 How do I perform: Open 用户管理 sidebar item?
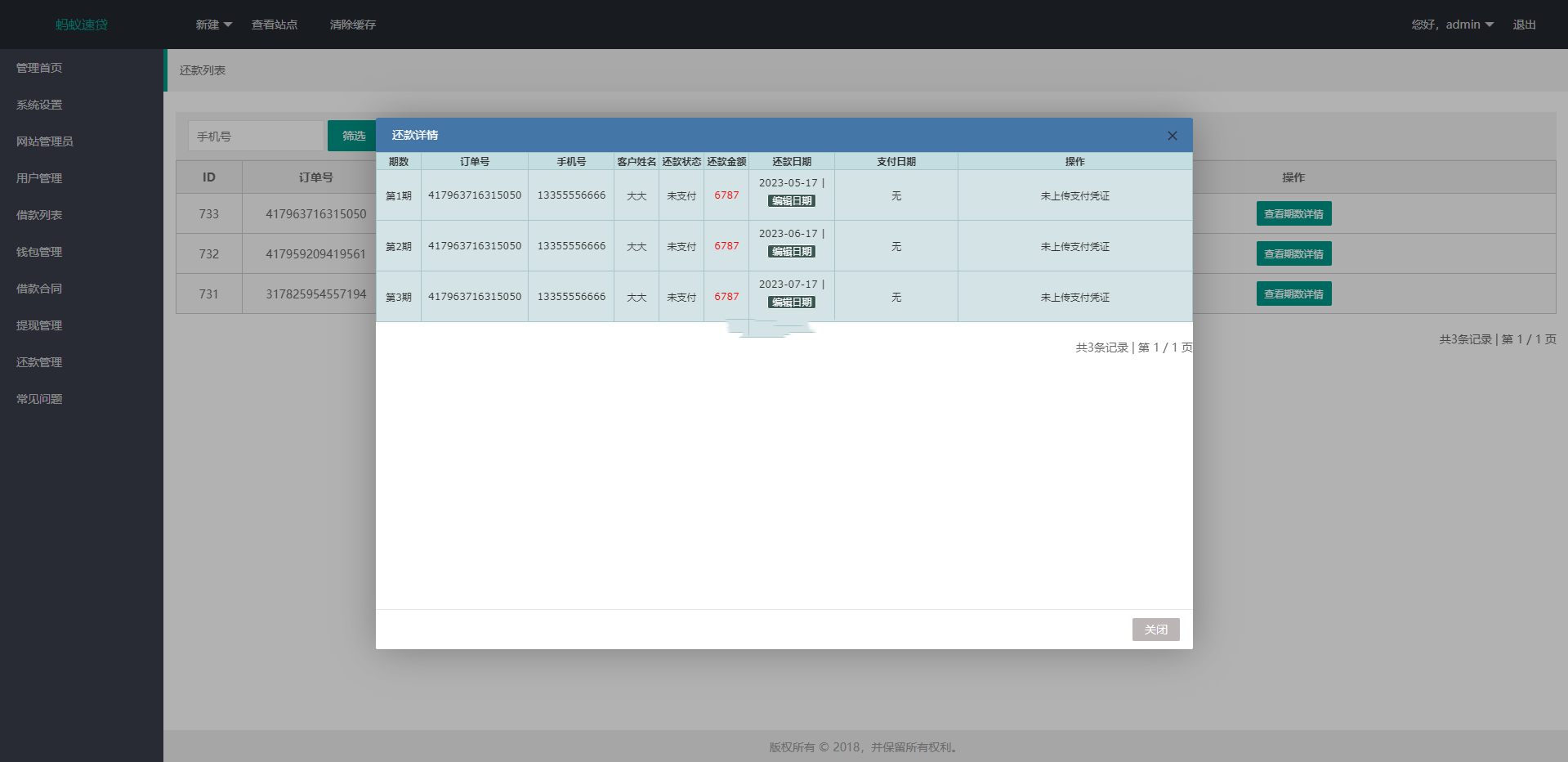coord(39,178)
